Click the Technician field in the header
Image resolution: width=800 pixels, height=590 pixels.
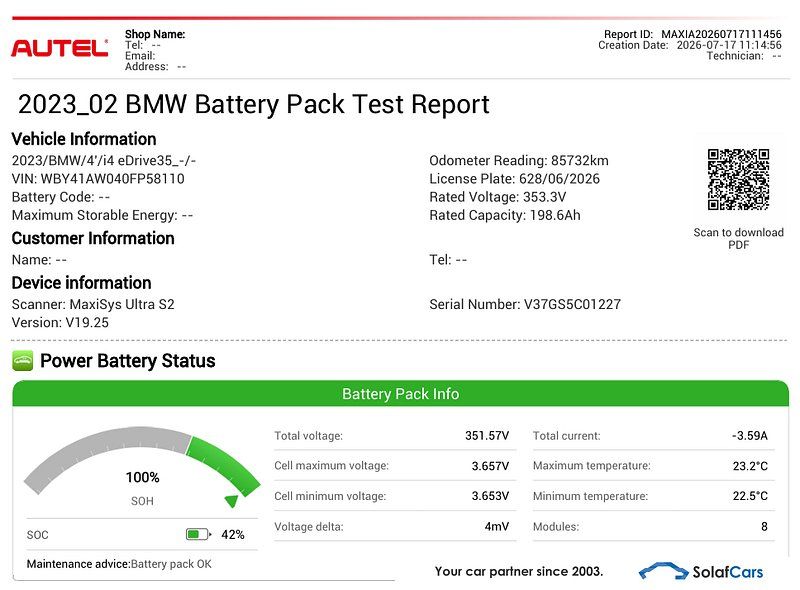coord(744,56)
